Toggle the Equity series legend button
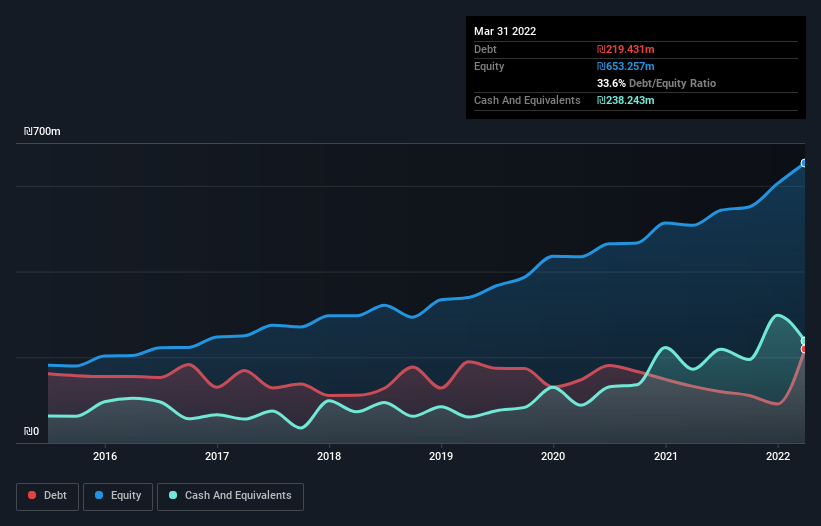Image resolution: width=821 pixels, height=526 pixels. tap(118, 496)
